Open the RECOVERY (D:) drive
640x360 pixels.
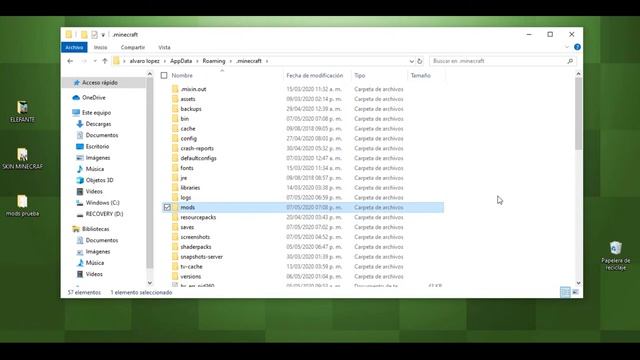click(104, 214)
